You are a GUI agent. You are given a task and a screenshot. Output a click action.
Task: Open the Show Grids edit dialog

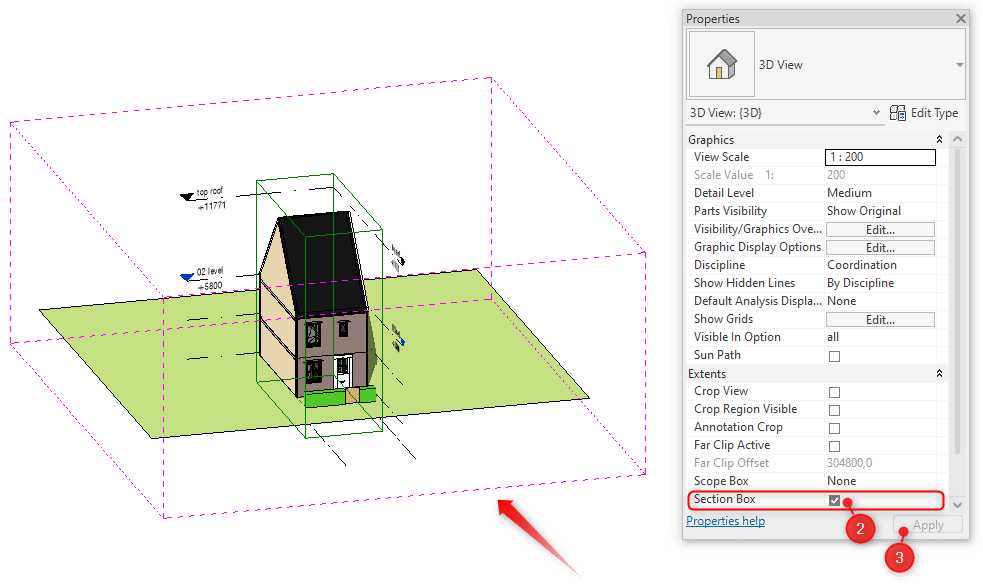coord(879,318)
